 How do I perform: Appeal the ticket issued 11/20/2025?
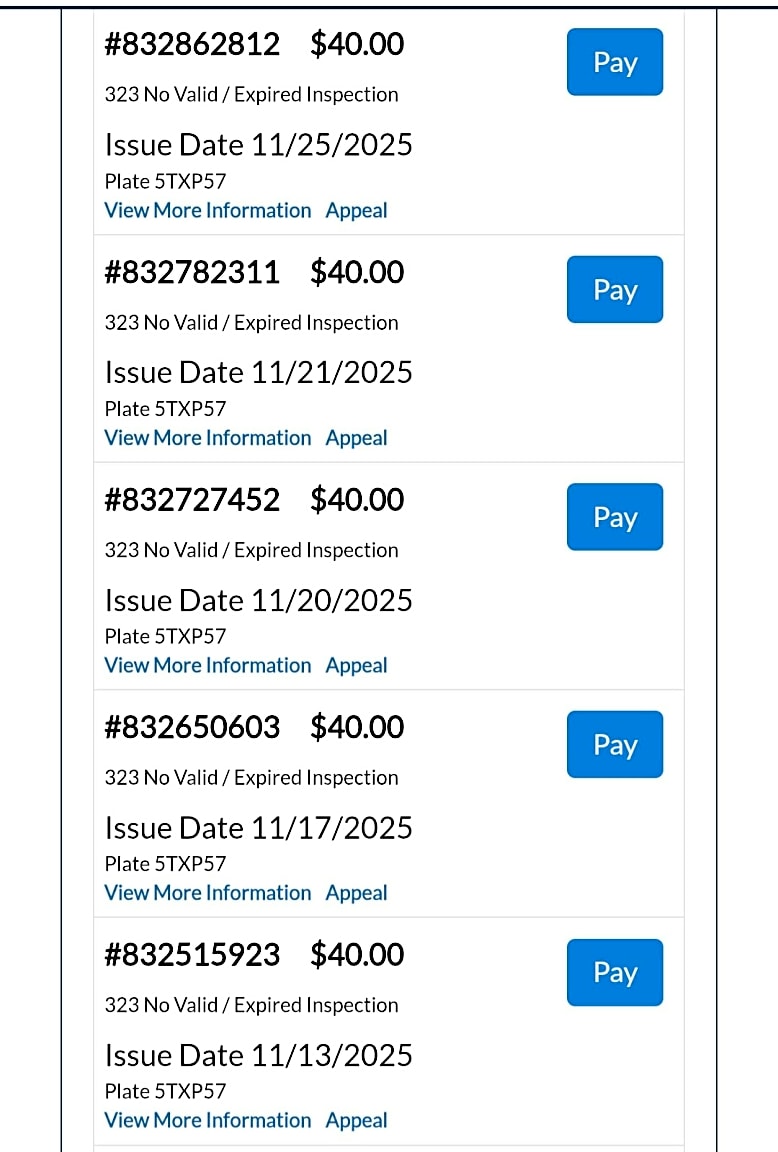(356, 666)
